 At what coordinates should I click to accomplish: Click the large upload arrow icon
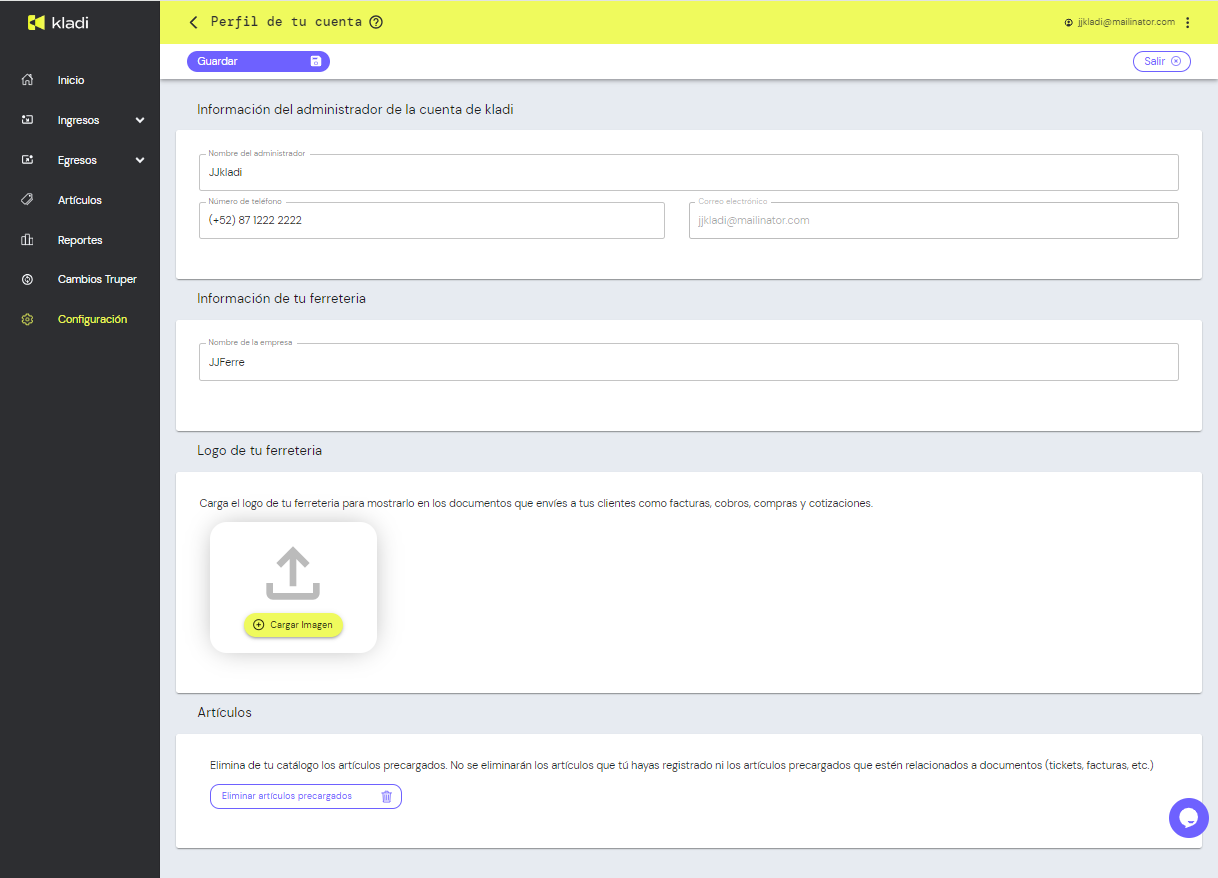(x=293, y=573)
